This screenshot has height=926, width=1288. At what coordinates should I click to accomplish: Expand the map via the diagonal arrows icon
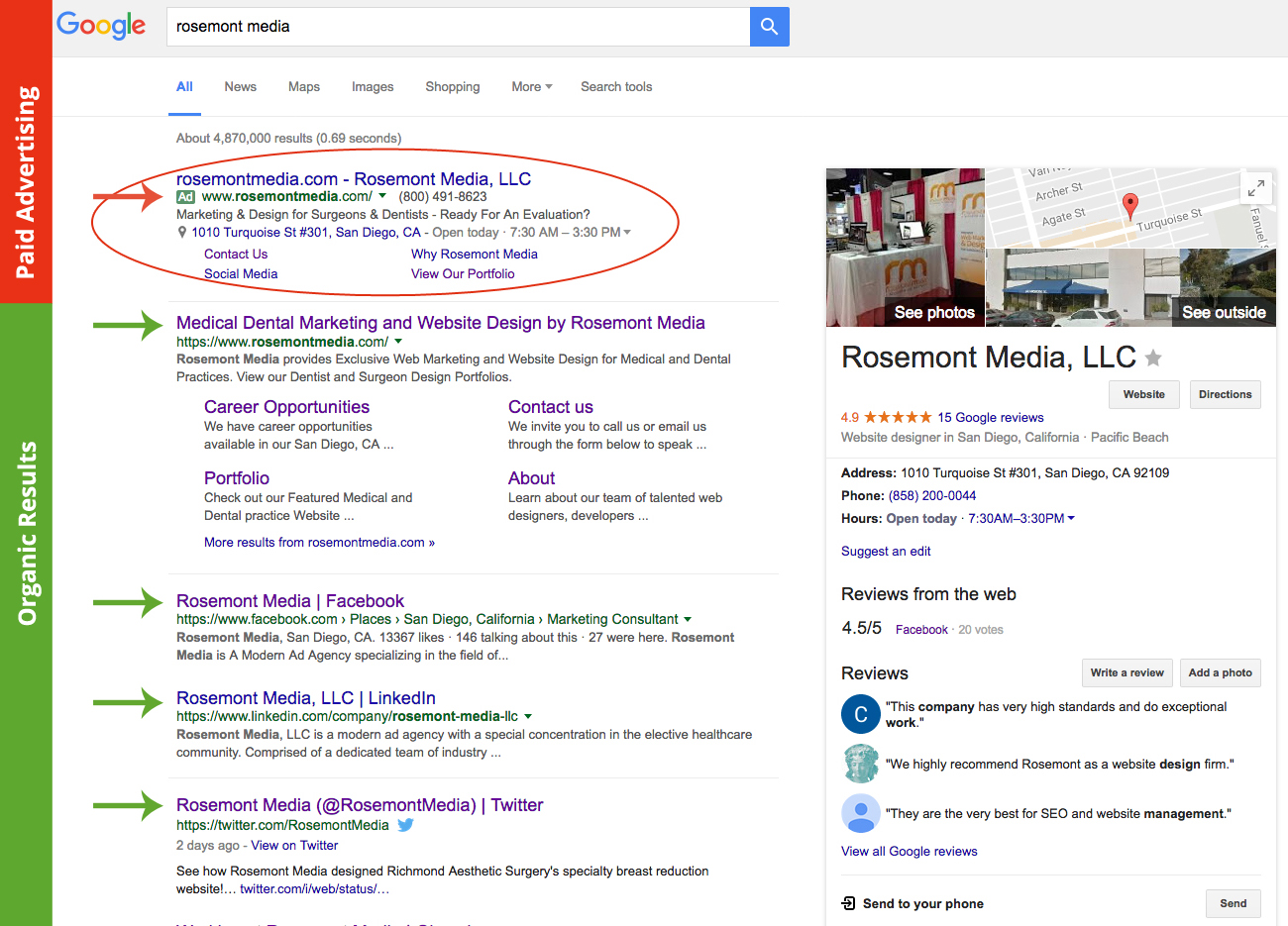pos(1255,187)
